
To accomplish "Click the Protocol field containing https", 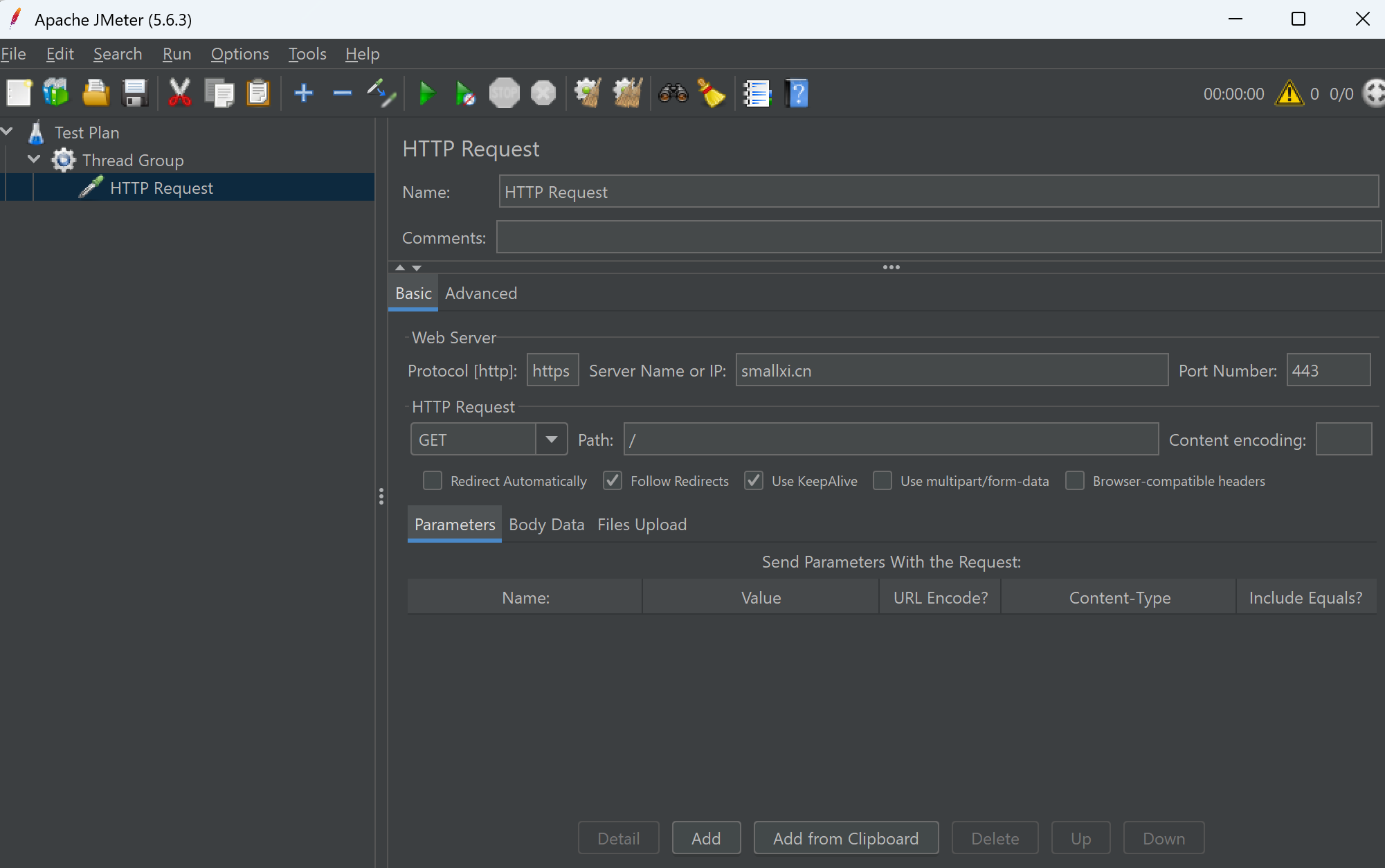I will point(552,370).
